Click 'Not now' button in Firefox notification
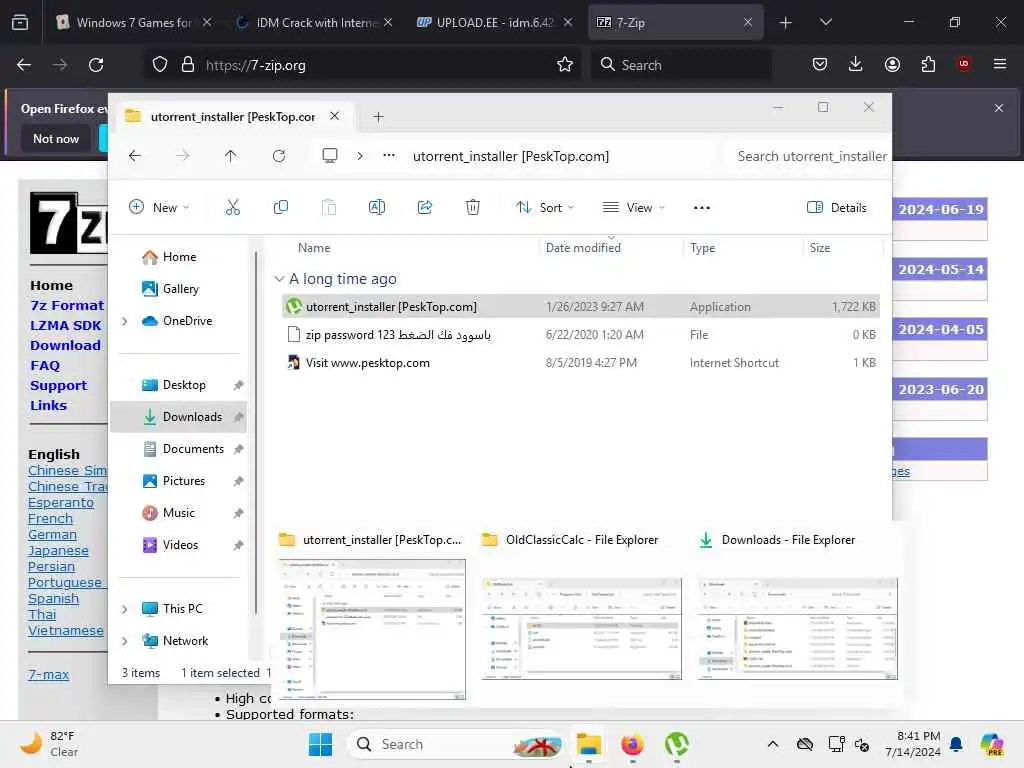1024x768 pixels. [56, 138]
